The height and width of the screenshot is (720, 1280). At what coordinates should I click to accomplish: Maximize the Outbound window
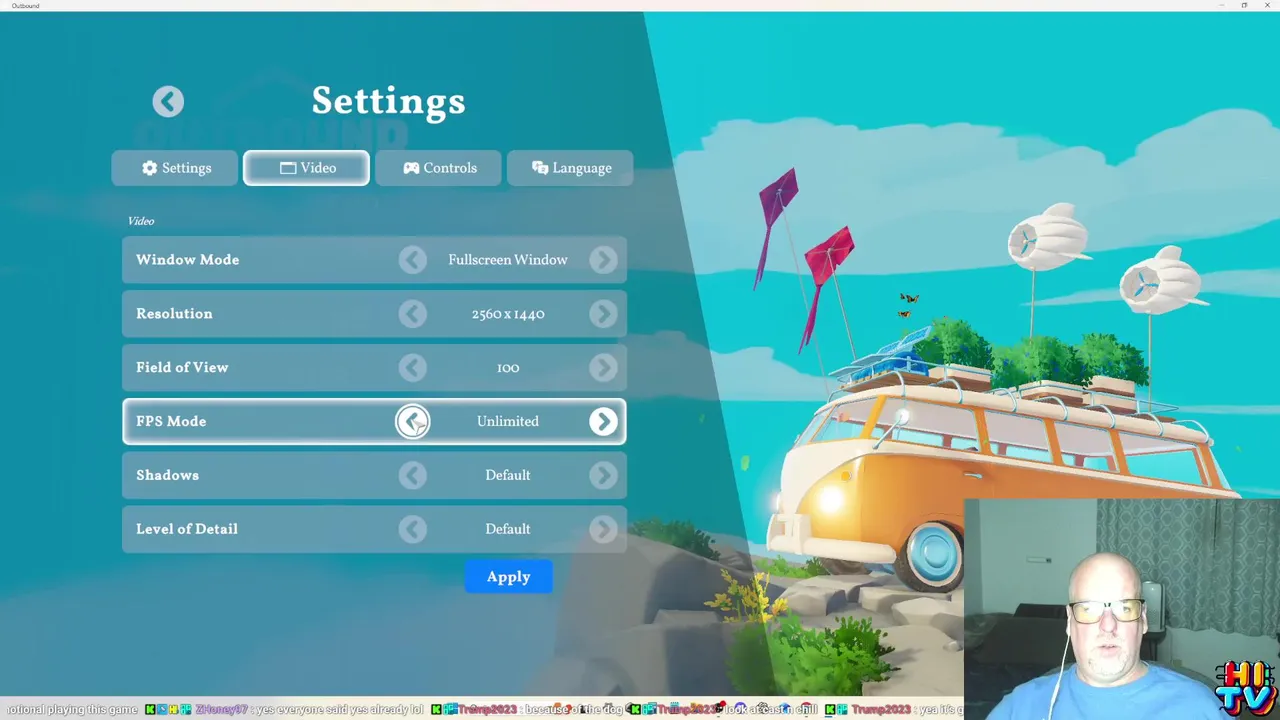[x=1244, y=5]
